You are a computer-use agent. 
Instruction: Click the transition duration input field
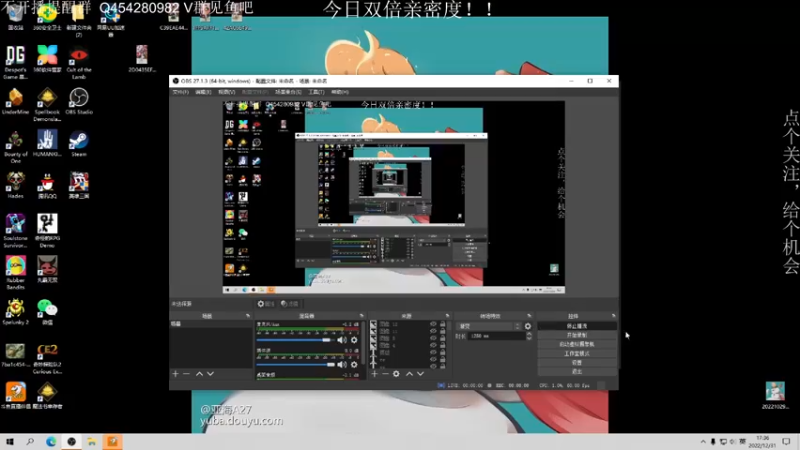[496, 336]
